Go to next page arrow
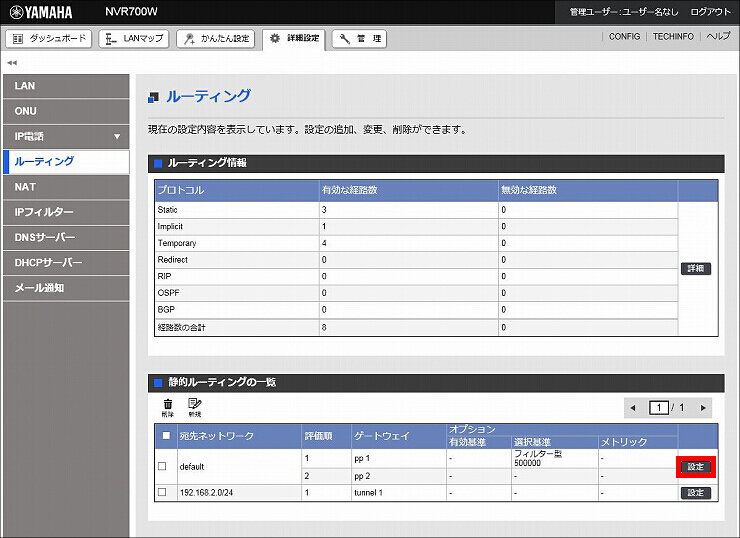740x538 pixels. pyautogui.click(x=703, y=408)
